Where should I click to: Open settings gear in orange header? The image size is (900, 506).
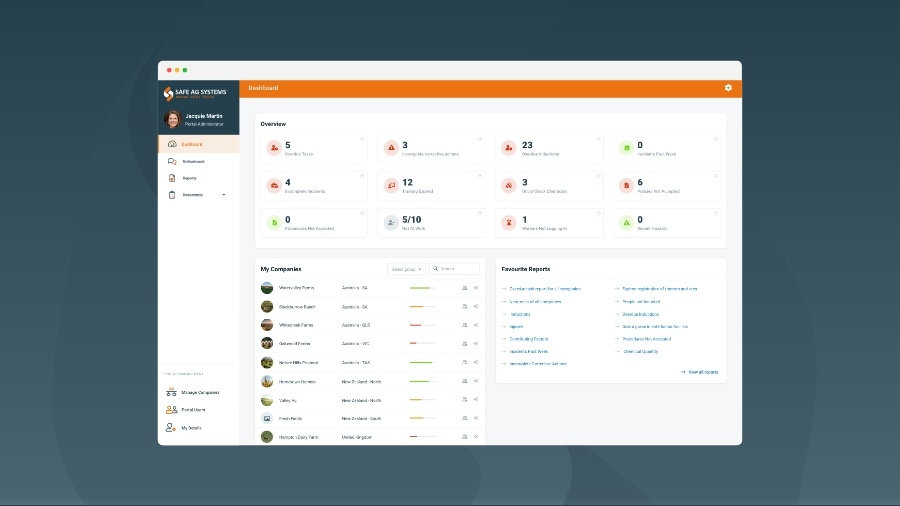point(728,88)
